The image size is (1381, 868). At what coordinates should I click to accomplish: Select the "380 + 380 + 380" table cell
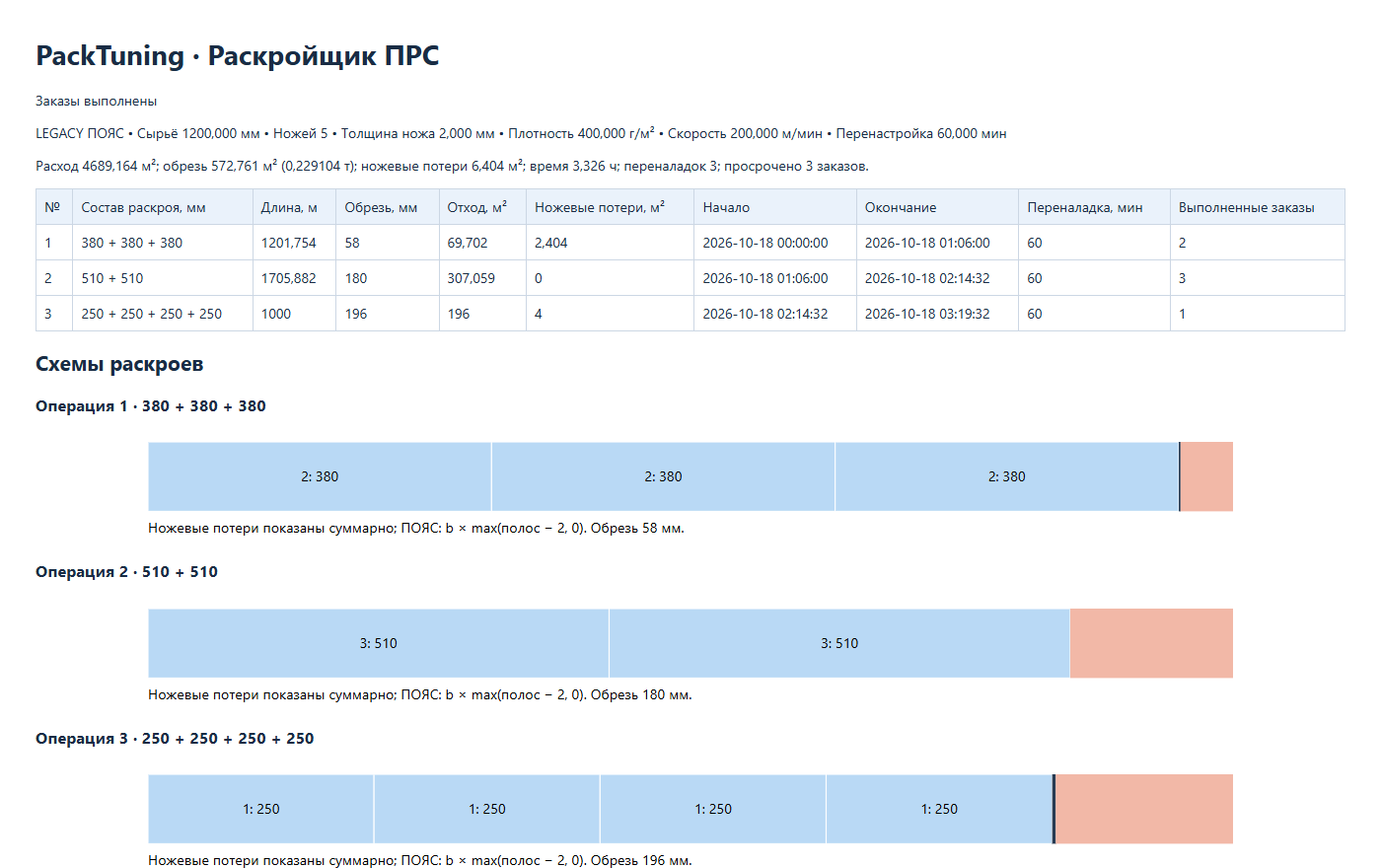pyautogui.click(x=163, y=243)
